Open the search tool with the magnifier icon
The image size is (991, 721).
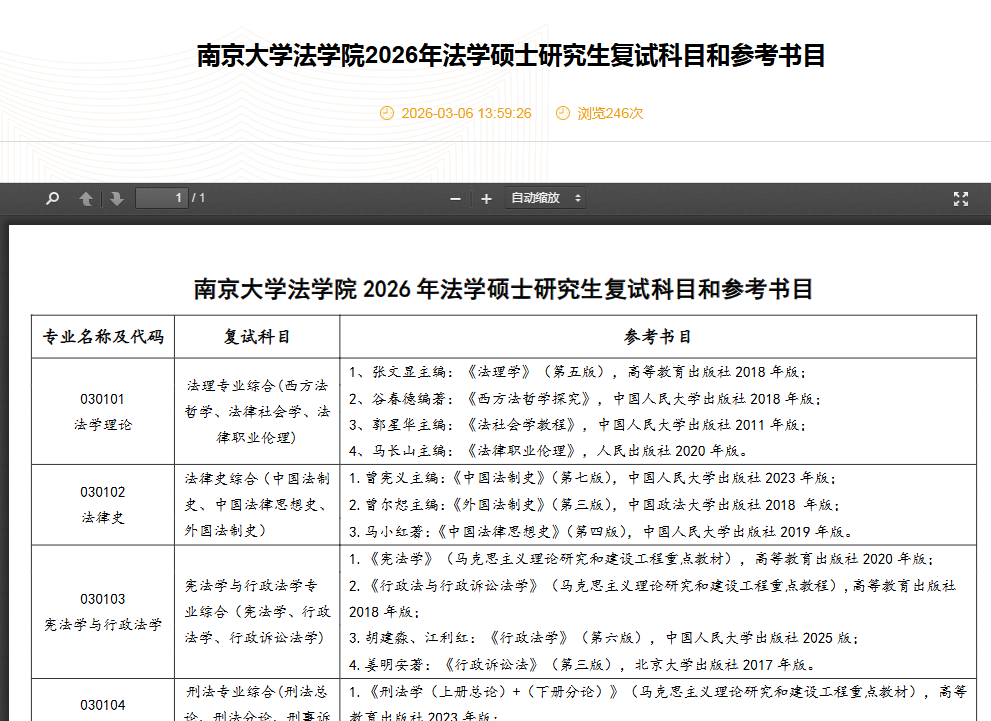coord(51,197)
